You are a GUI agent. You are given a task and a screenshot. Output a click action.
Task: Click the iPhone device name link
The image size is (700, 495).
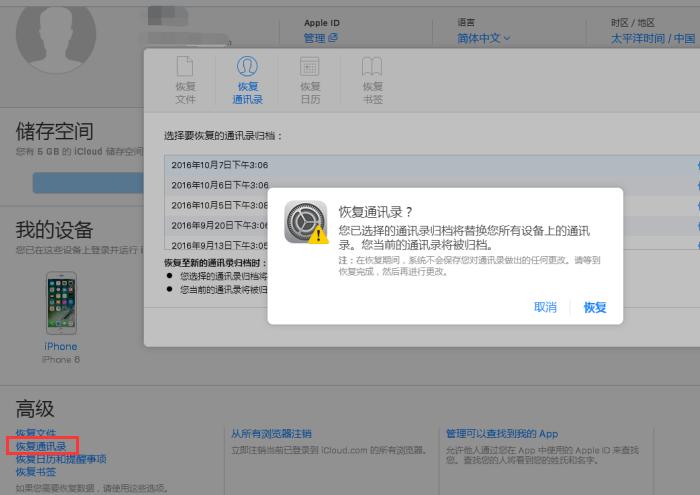point(61,346)
